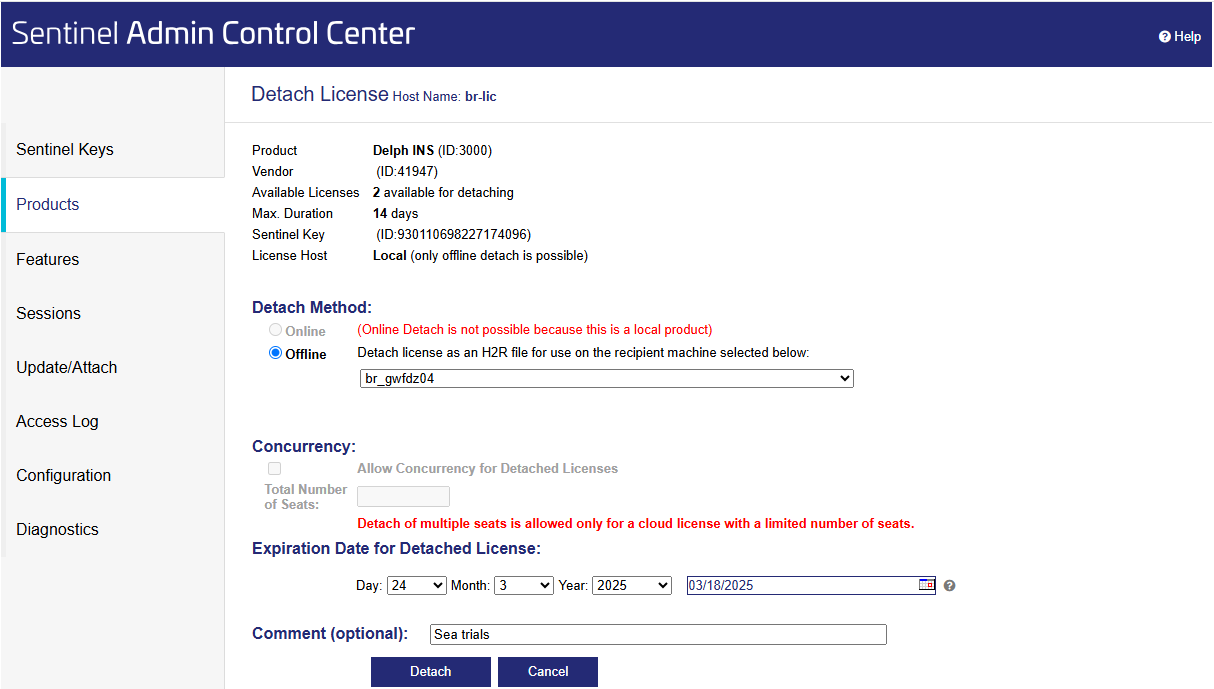This screenshot has width=1214, height=689.
Task: Click the Comment field containing Sea trials
Action: pyautogui.click(x=657, y=634)
